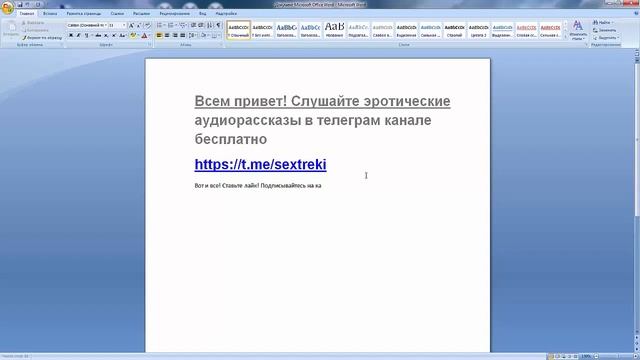The height and width of the screenshot is (360, 640).
Task: Apply red font color
Action: coord(144,36)
